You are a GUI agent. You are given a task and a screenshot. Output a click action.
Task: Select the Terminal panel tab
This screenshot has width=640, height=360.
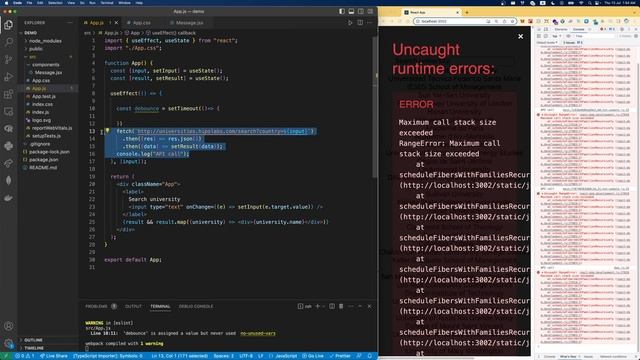pyautogui.click(x=160, y=306)
